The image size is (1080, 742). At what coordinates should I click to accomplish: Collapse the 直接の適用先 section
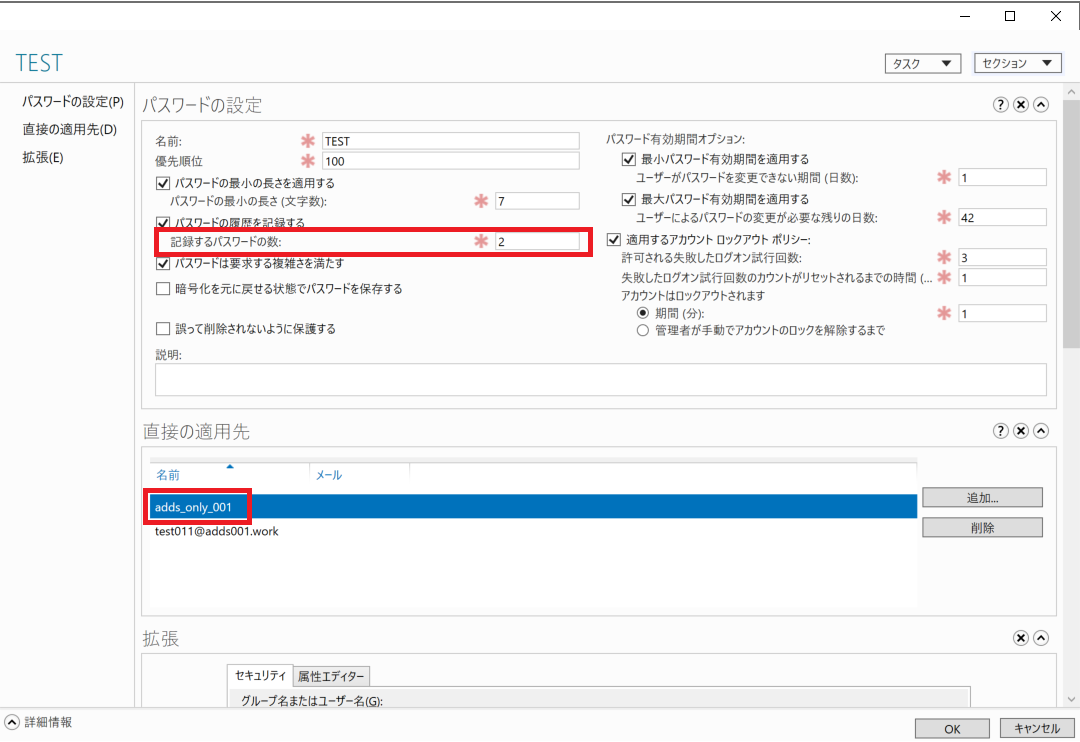tap(1041, 431)
